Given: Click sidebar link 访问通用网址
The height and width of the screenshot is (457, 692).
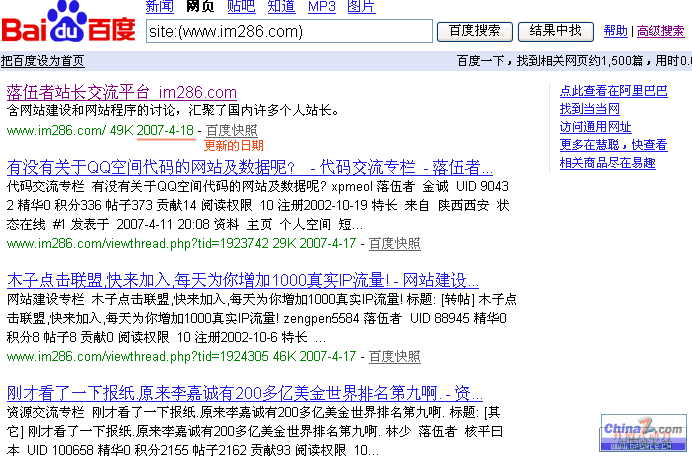Looking at the screenshot, I should [x=595, y=127].
